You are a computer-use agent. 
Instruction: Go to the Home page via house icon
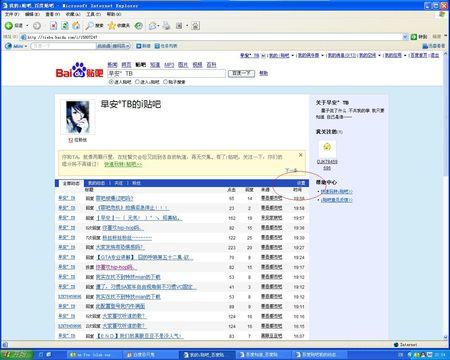coord(76,26)
